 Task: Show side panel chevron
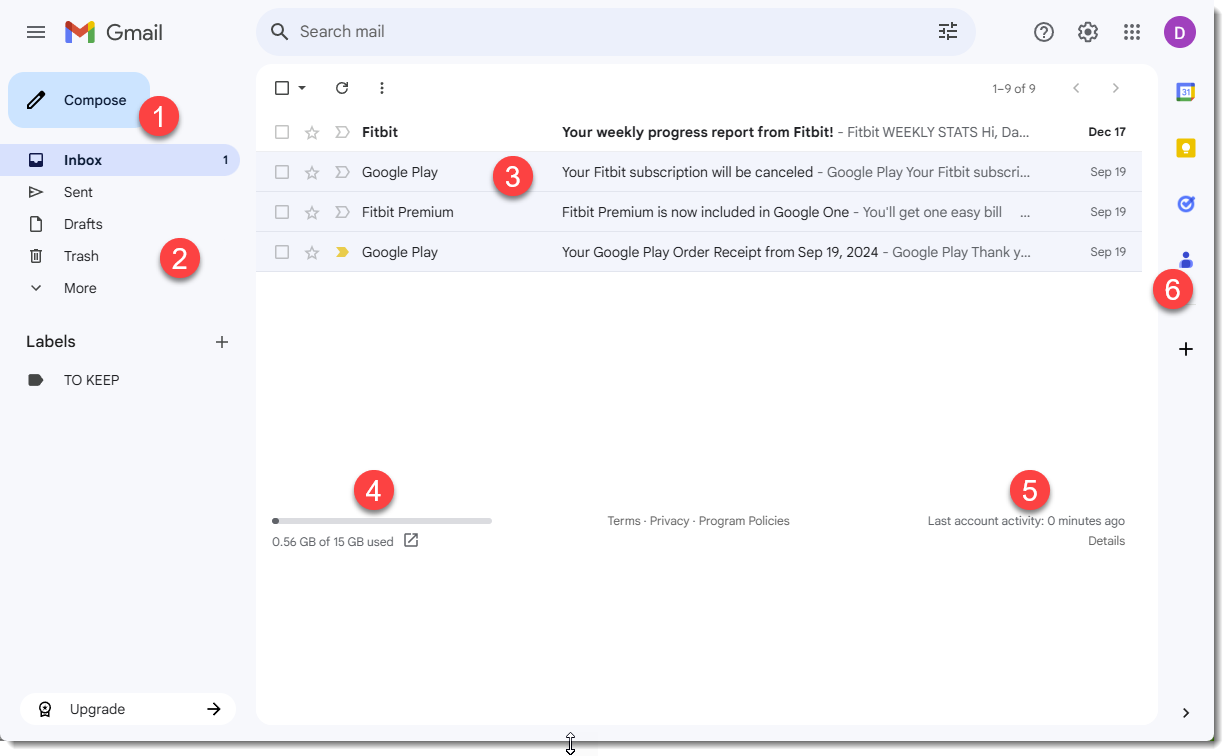pyautogui.click(x=1186, y=713)
